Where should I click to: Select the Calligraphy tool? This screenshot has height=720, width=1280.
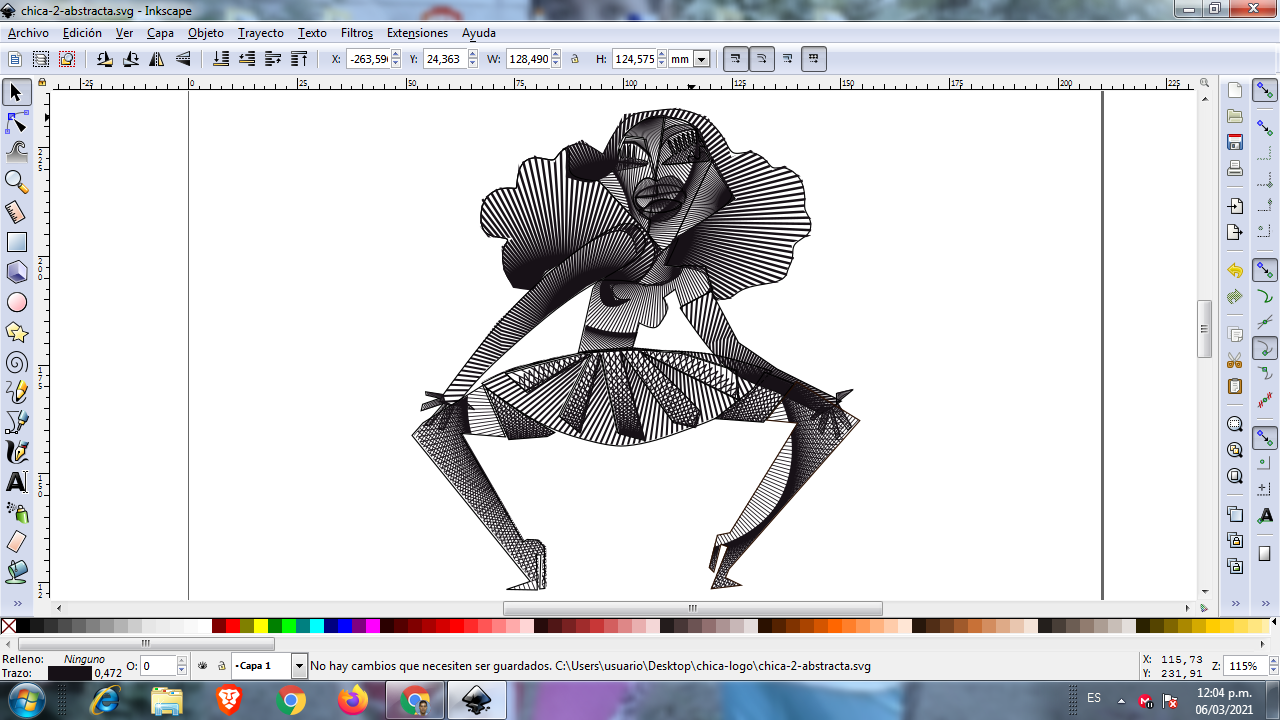tap(16, 452)
